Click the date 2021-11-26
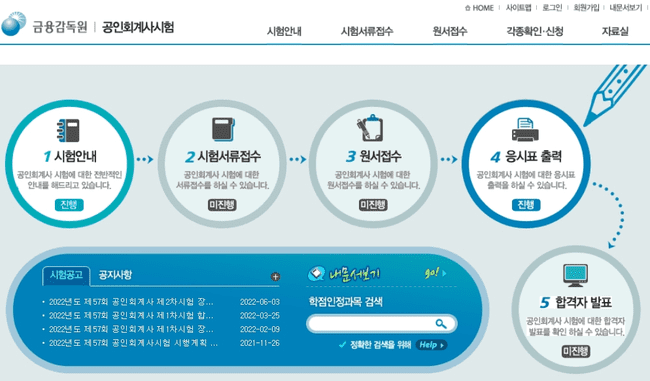Screen dimensions: 650x381 pyautogui.click(x=260, y=343)
